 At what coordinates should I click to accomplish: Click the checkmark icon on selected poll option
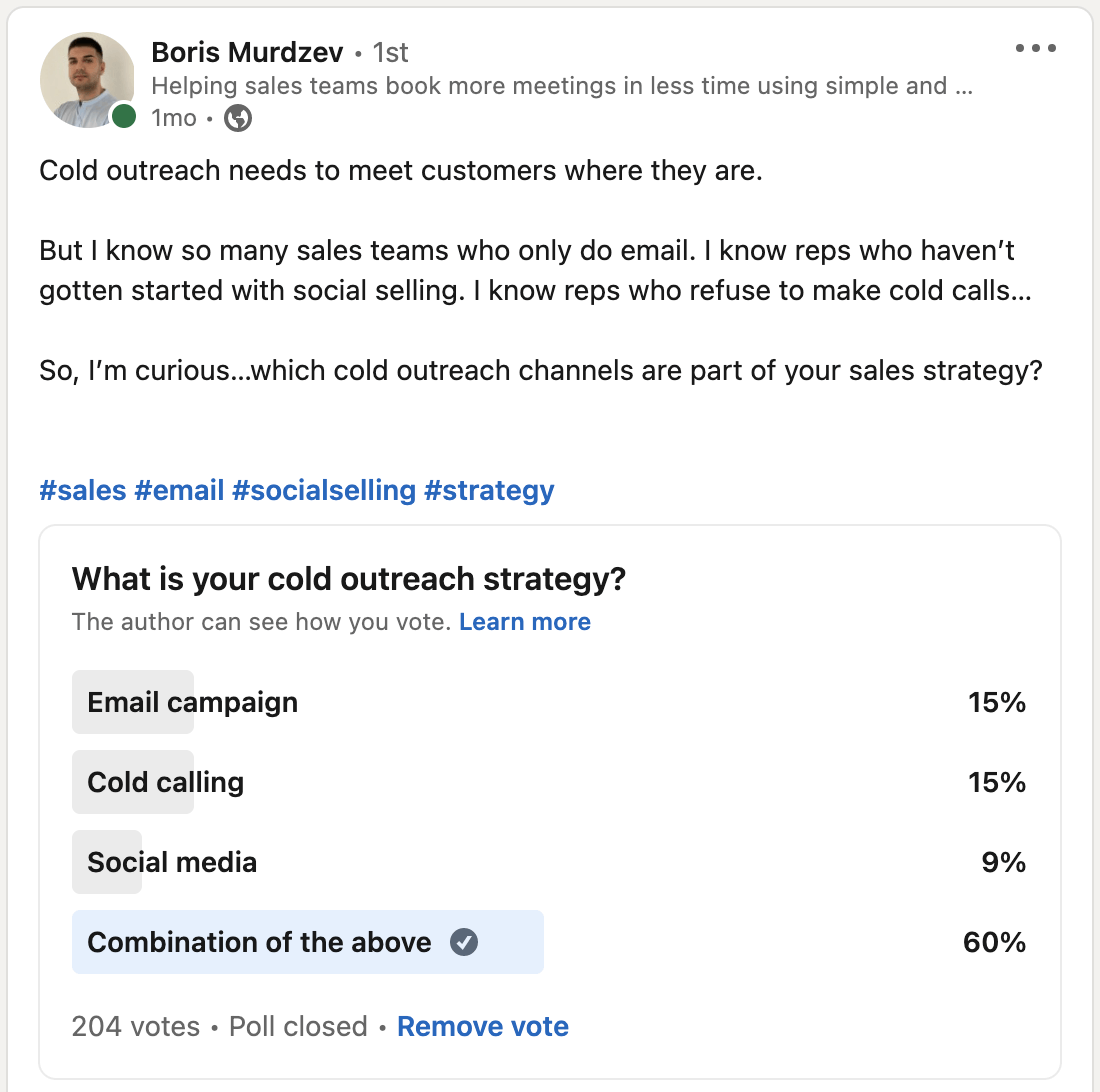tap(464, 942)
